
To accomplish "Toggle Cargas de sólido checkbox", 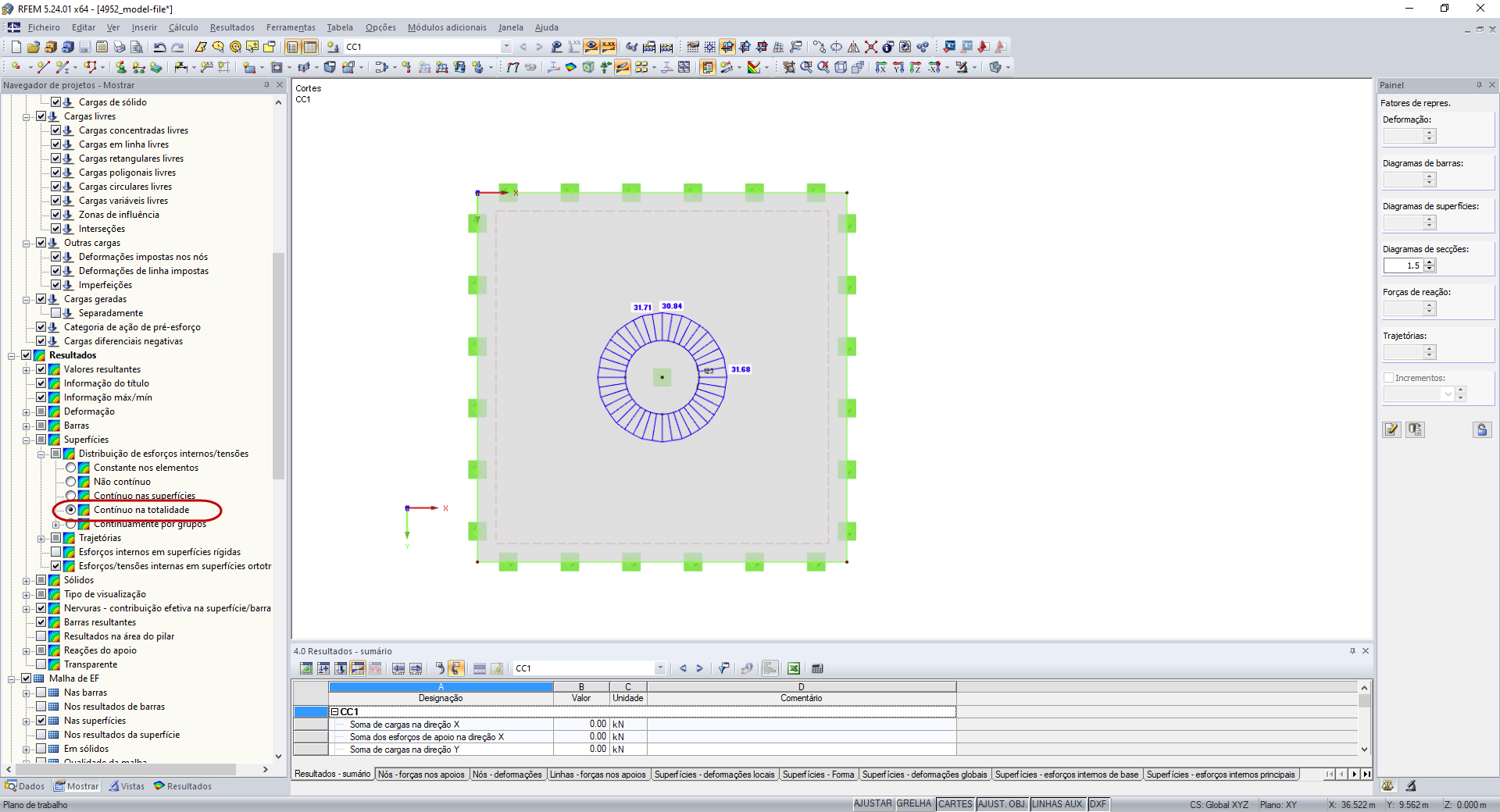I will pyautogui.click(x=55, y=102).
